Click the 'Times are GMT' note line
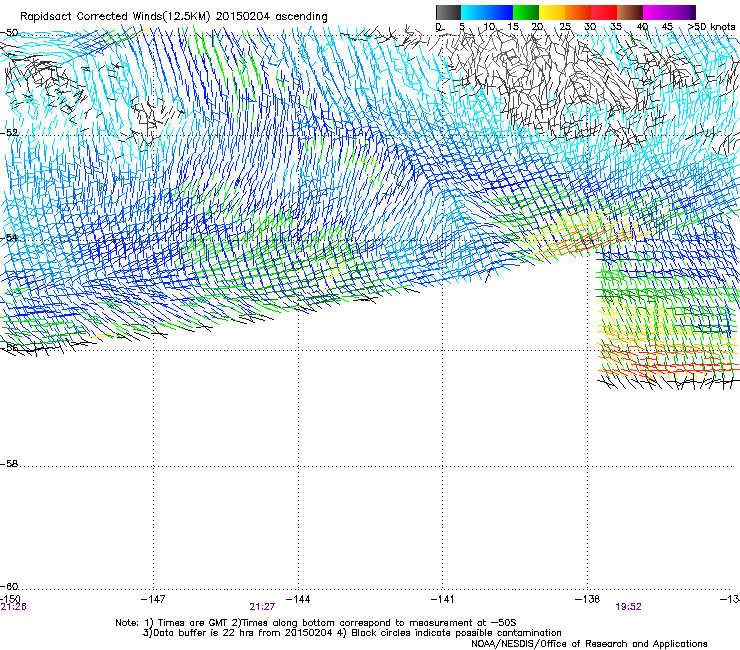Viewport: 740px width, 650px height. (316, 623)
